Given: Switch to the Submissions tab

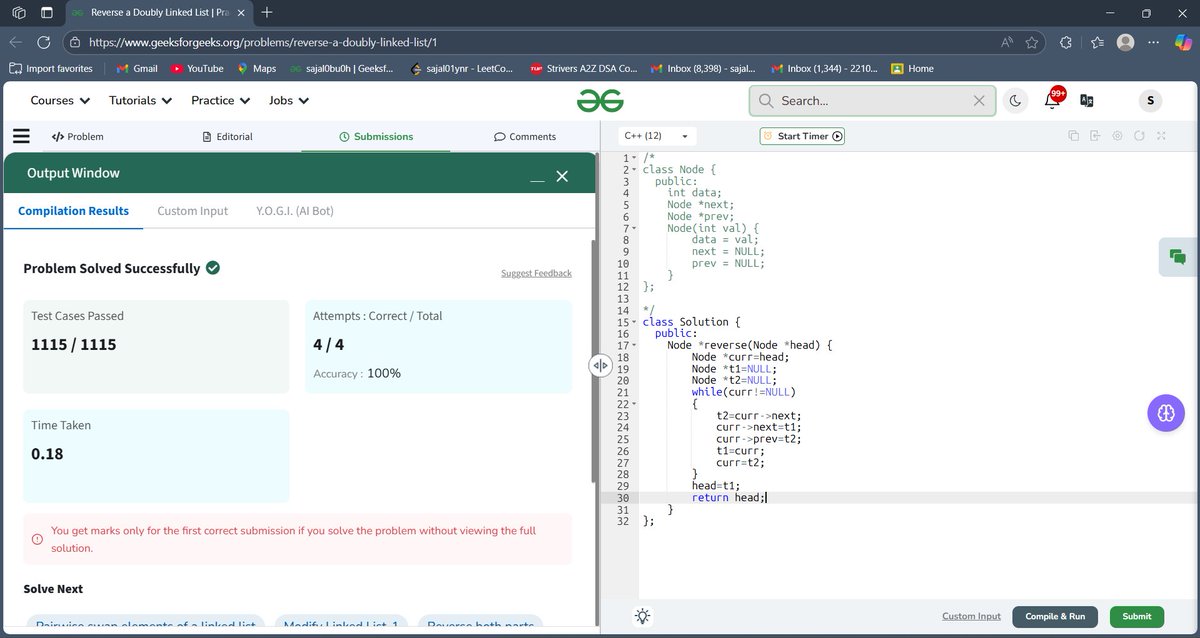Looking at the screenshot, I should pyautogui.click(x=376, y=136).
